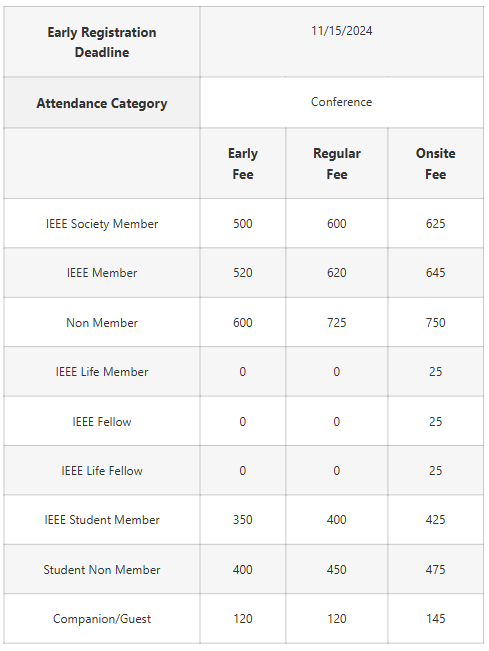Click the IEEE Member early fee 520

(243, 273)
